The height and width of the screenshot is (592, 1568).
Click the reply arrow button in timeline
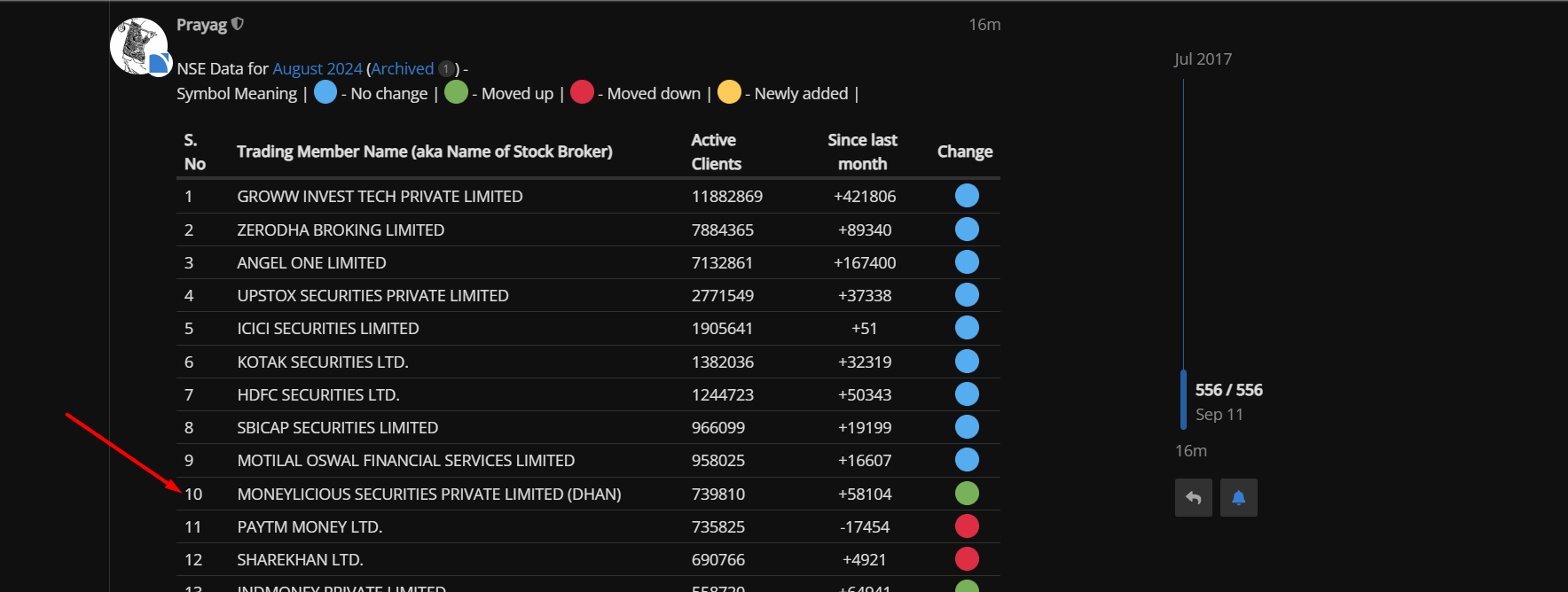coord(1194,498)
